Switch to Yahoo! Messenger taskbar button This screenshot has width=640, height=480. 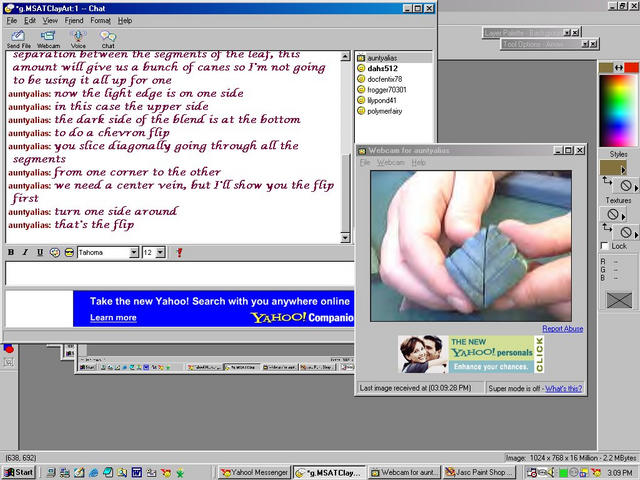point(255,473)
